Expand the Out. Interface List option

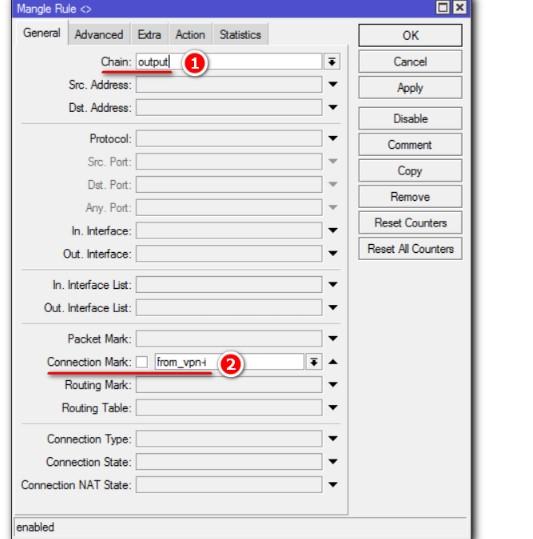point(333,307)
